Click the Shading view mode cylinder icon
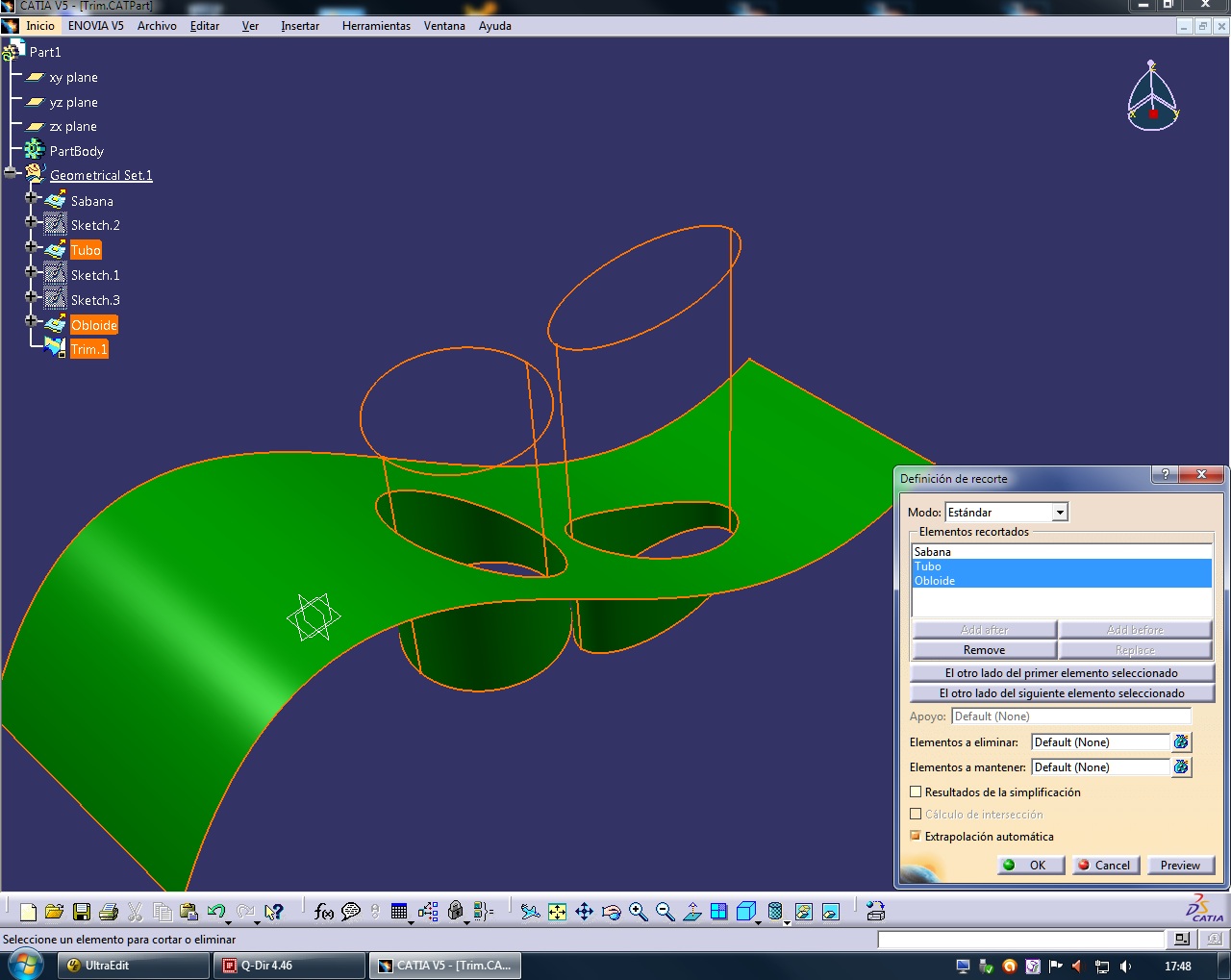This screenshot has height=980, width=1231. coord(775,912)
